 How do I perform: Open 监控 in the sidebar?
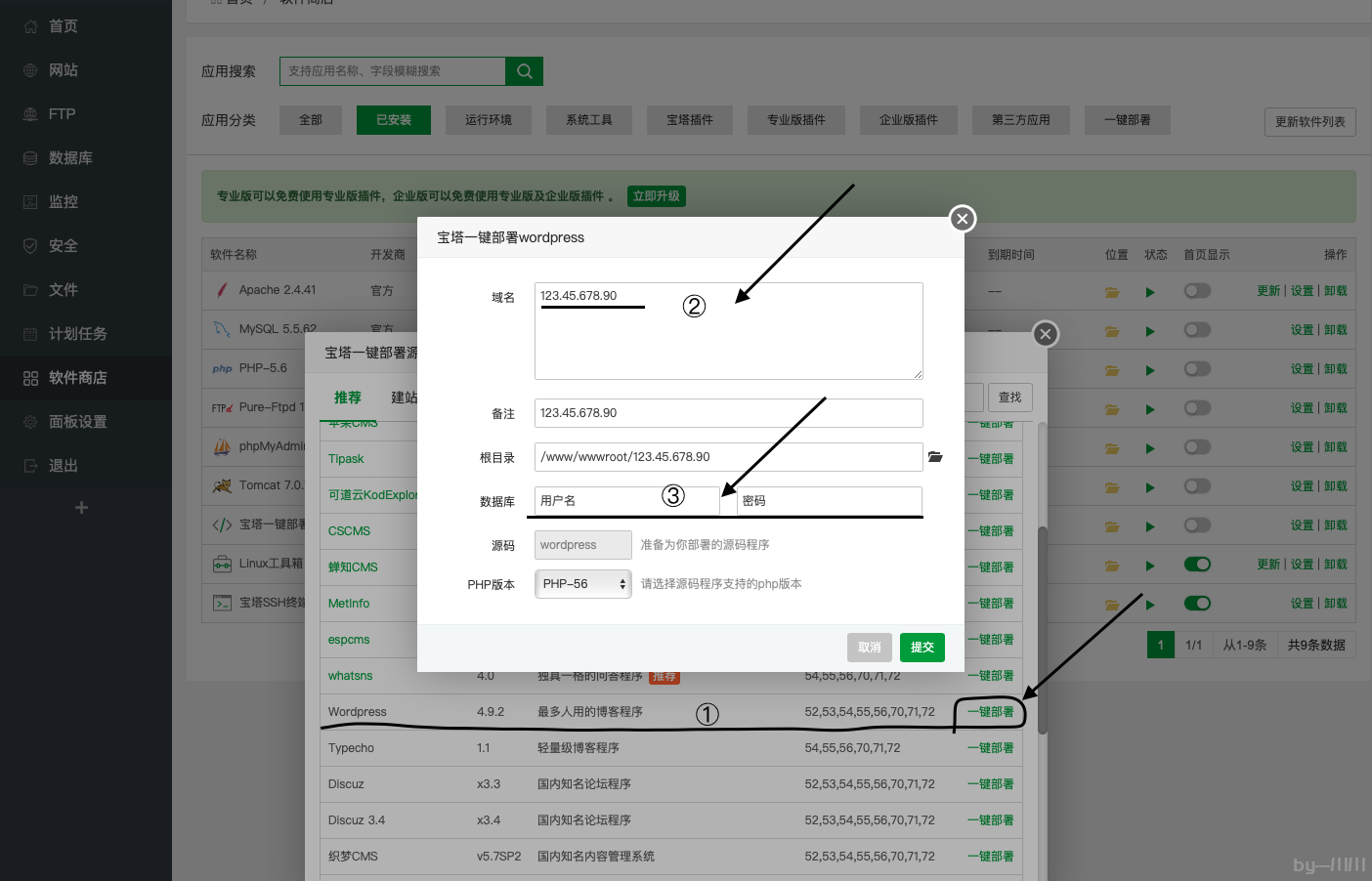(64, 202)
